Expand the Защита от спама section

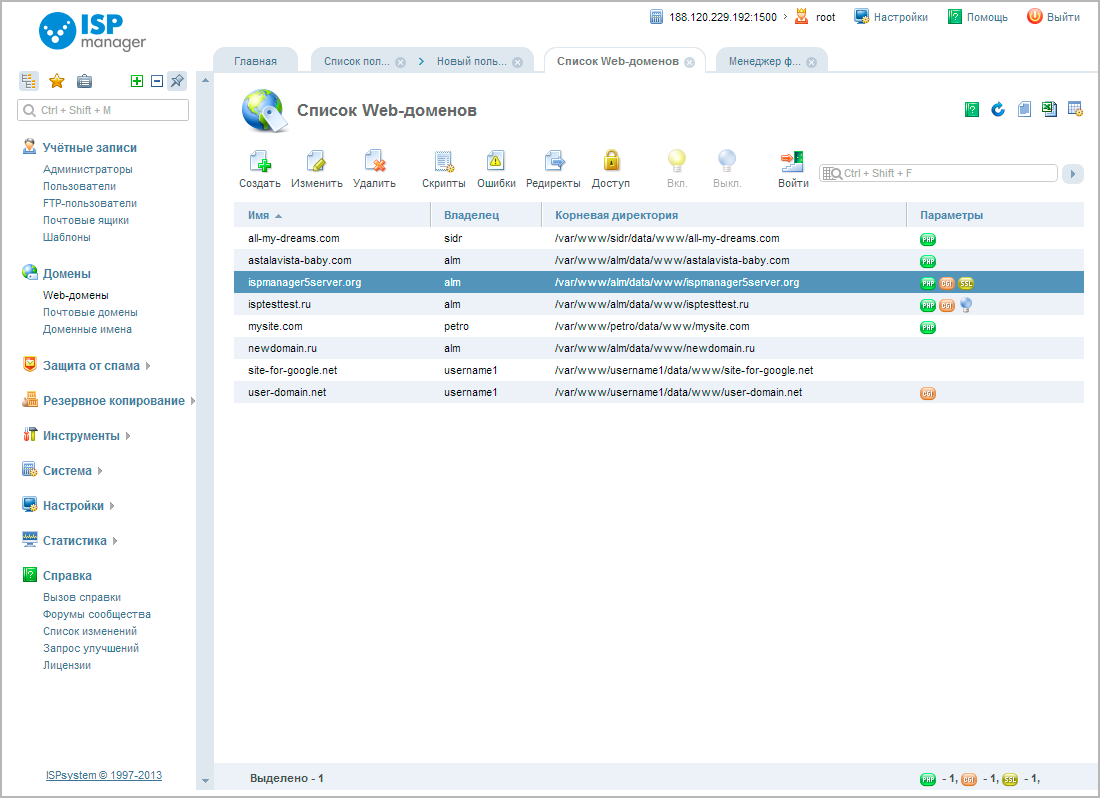pos(91,365)
